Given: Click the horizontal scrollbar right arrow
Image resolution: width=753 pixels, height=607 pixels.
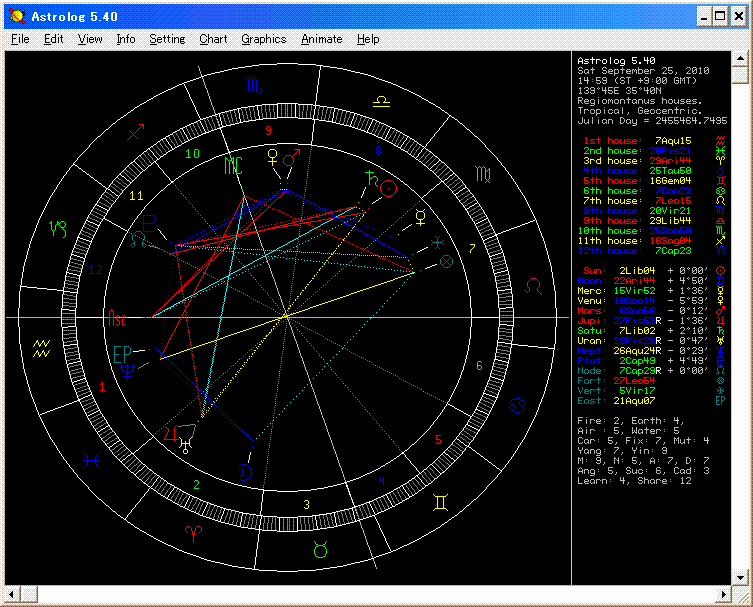Looking at the screenshot, I should (726, 594).
